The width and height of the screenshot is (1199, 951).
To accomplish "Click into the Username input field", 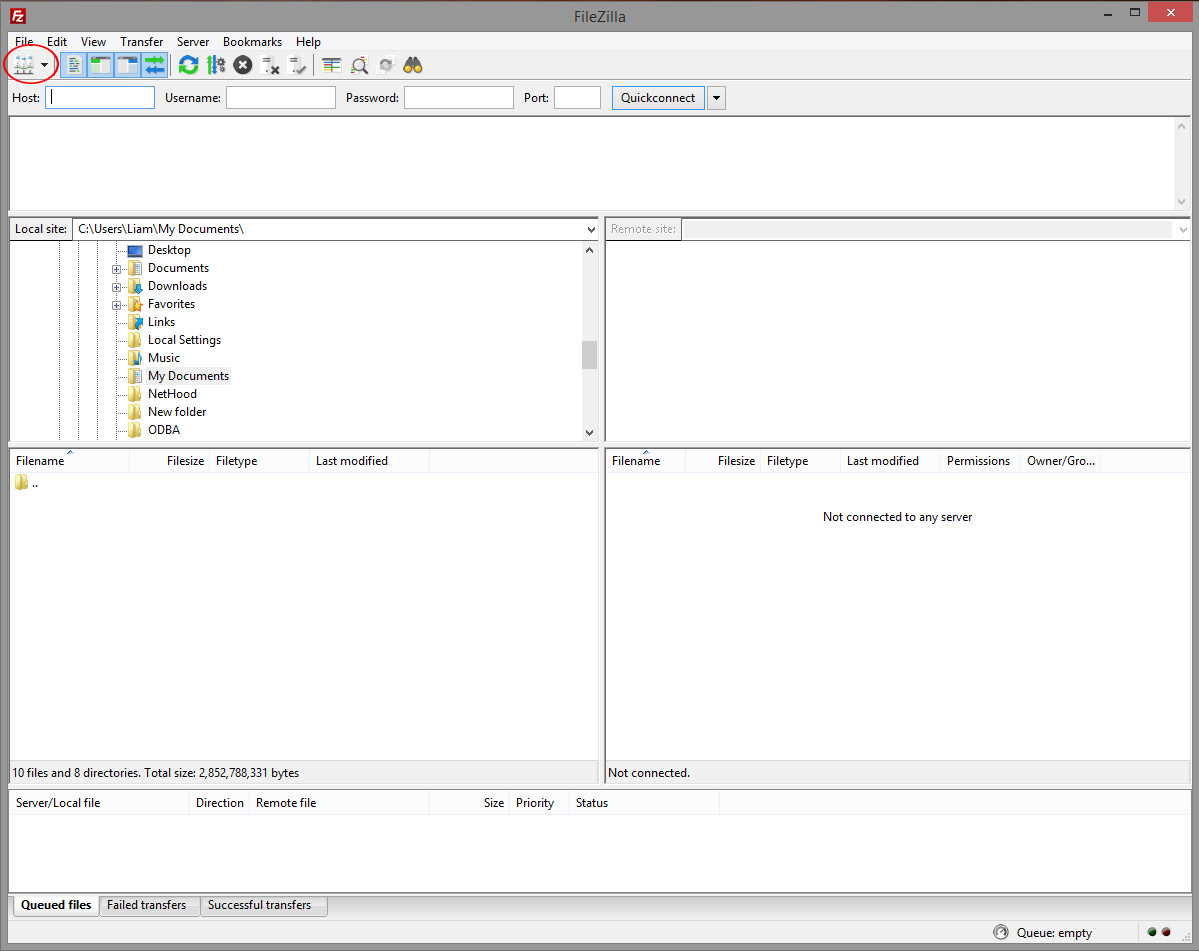I will click(280, 98).
